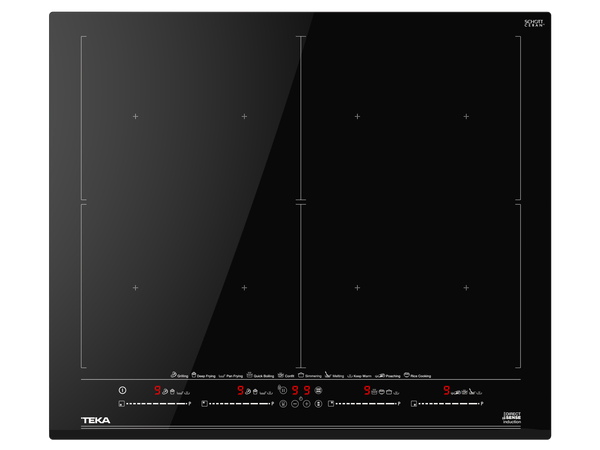Click the 'Poaching' legend label

pyautogui.click(x=393, y=376)
